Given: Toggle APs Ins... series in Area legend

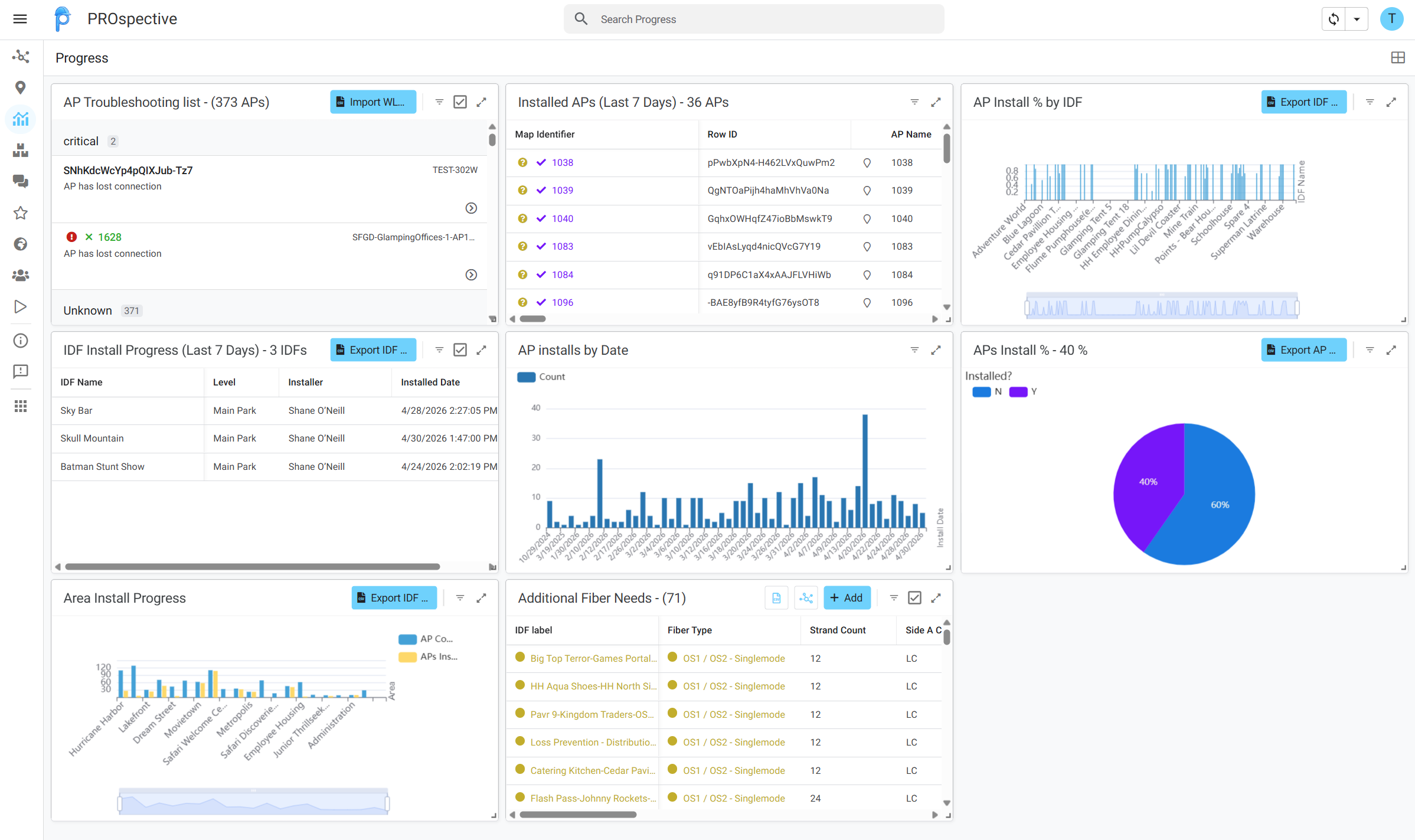Looking at the screenshot, I should pos(429,656).
